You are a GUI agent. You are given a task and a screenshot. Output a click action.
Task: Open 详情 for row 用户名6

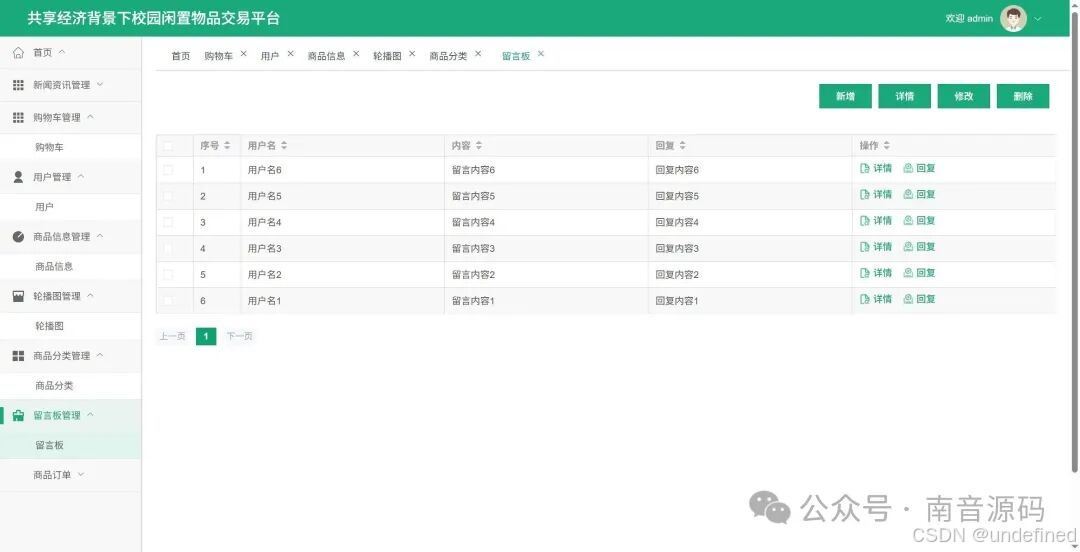tap(876, 168)
